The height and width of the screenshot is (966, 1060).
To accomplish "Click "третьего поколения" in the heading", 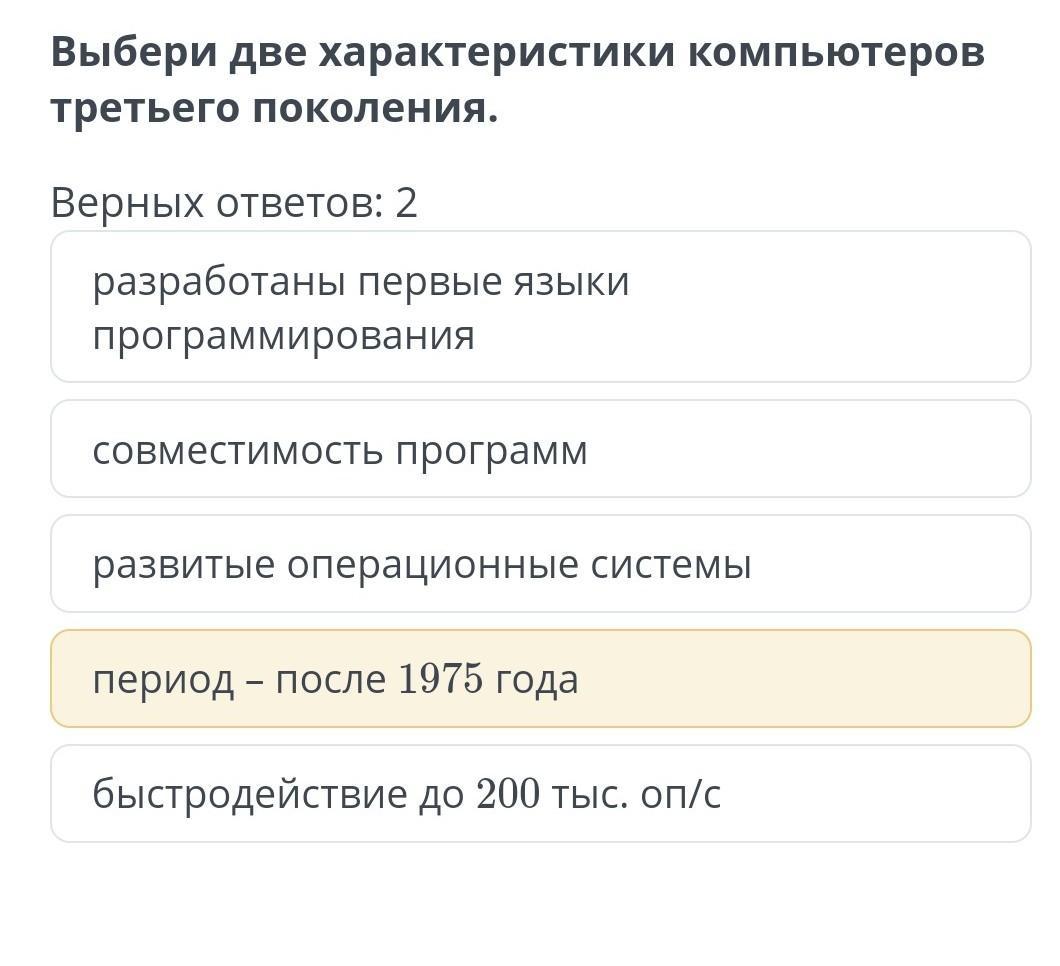I will 273,108.
